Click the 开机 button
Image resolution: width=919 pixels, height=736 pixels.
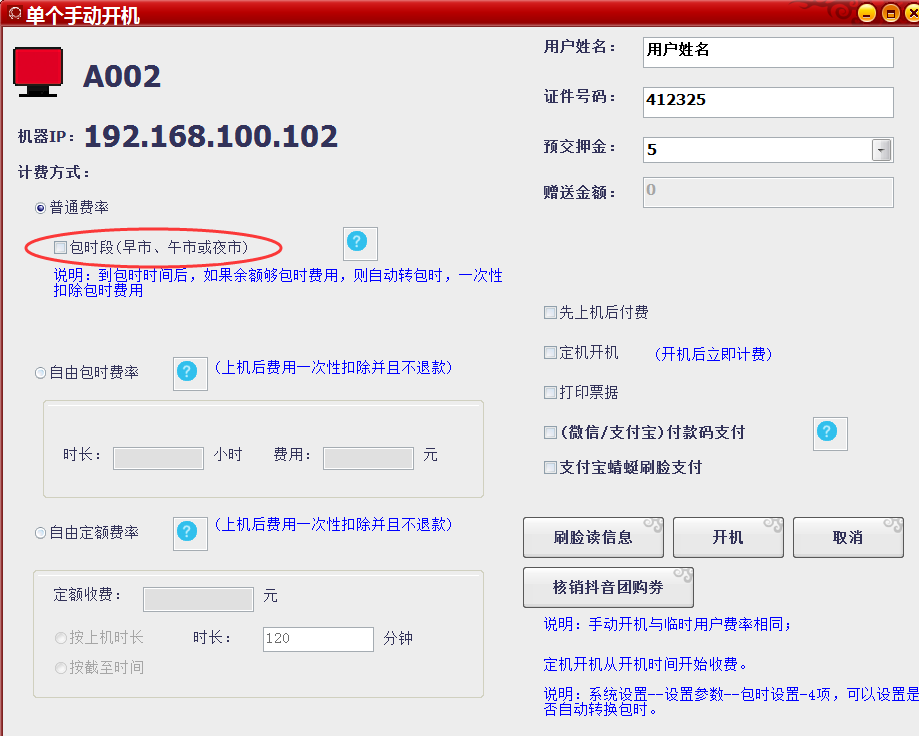click(x=727, y=538)
